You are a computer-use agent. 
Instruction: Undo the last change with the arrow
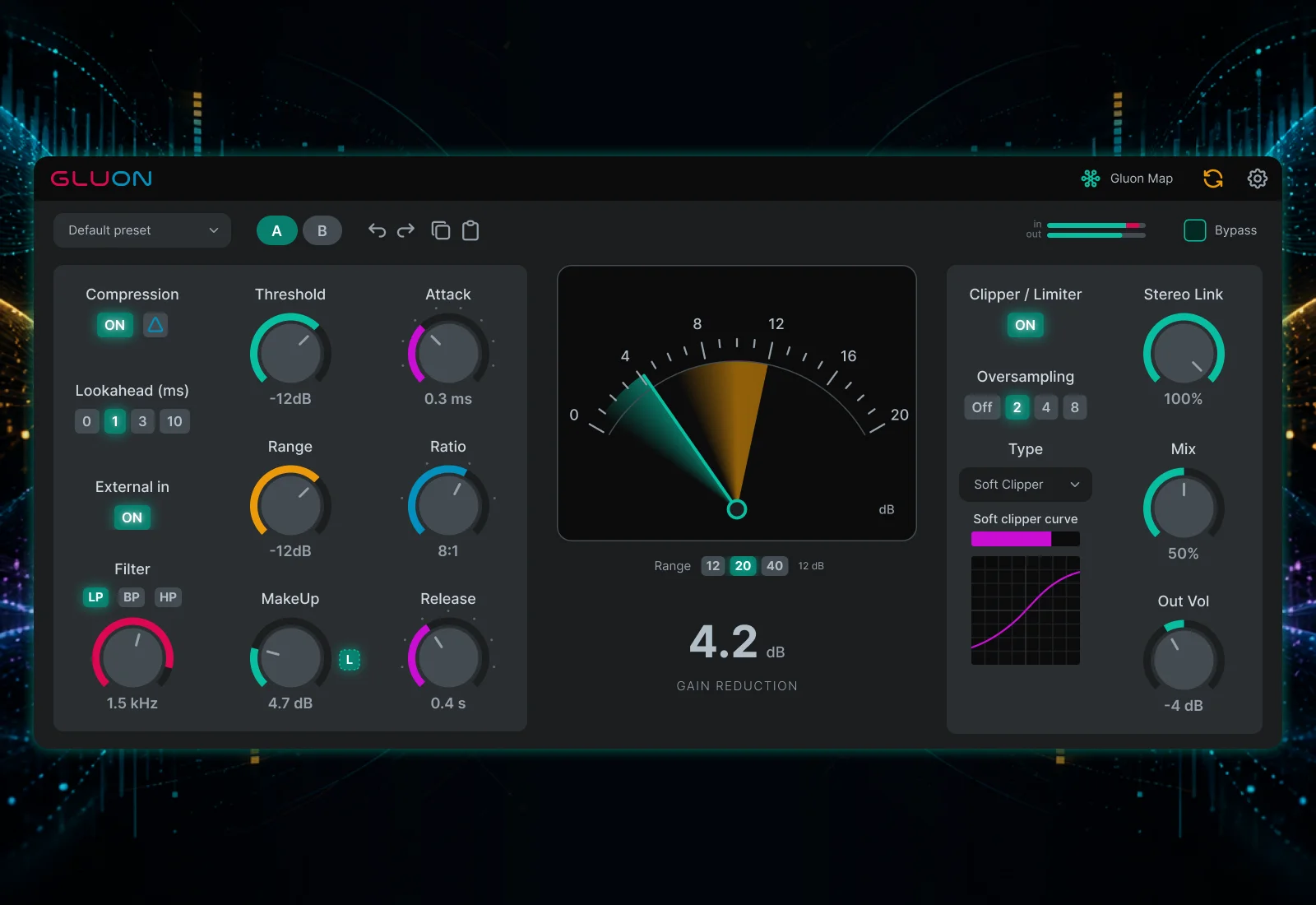click(377, 230)
